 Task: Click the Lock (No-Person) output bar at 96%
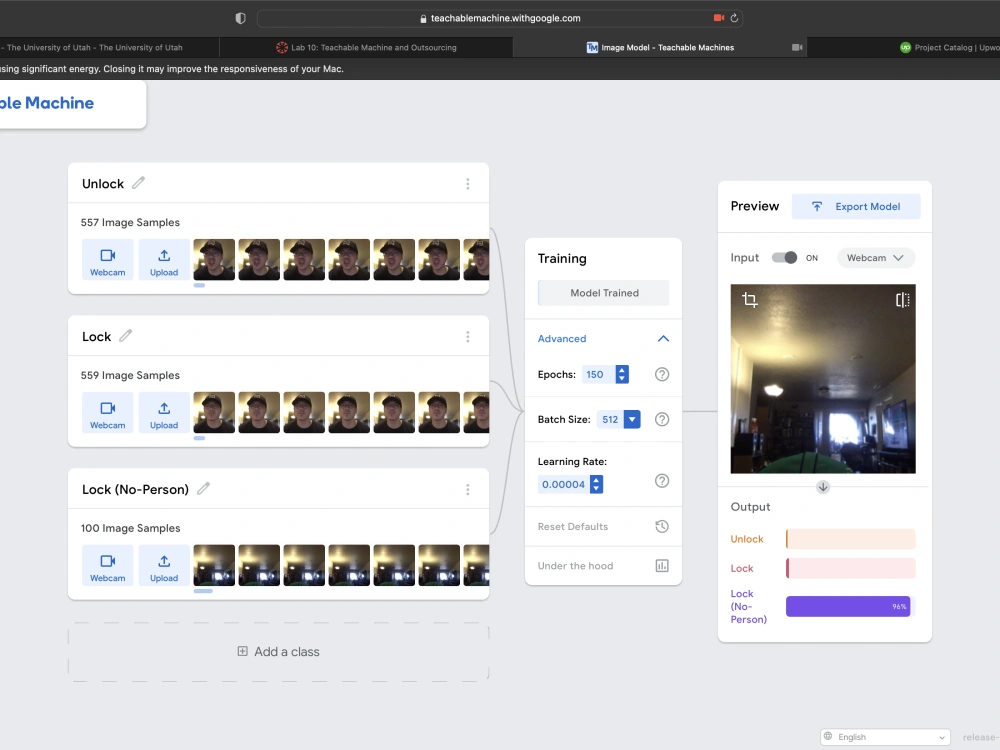tap(848, 607)
